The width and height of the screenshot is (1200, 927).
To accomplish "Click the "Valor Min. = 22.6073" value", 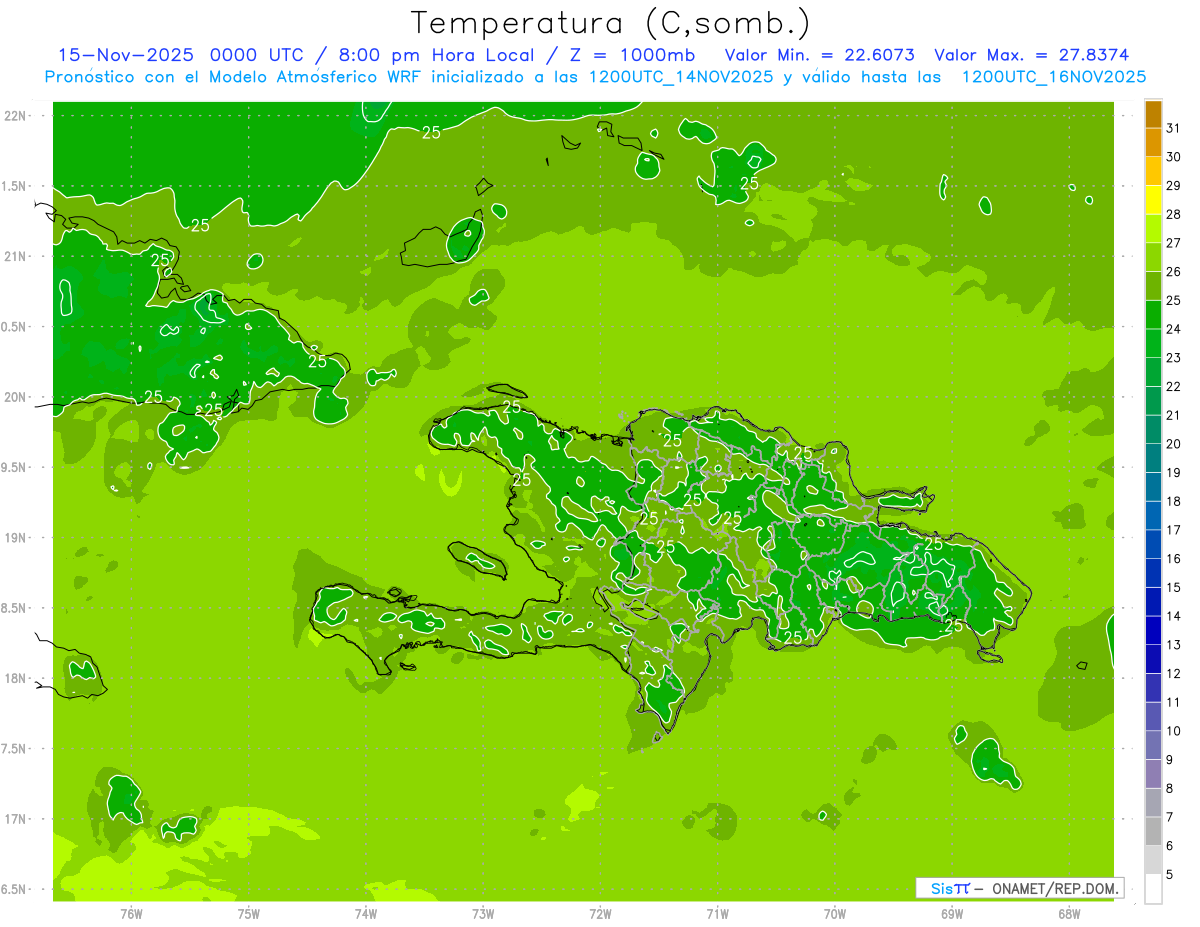I will 820,55.
